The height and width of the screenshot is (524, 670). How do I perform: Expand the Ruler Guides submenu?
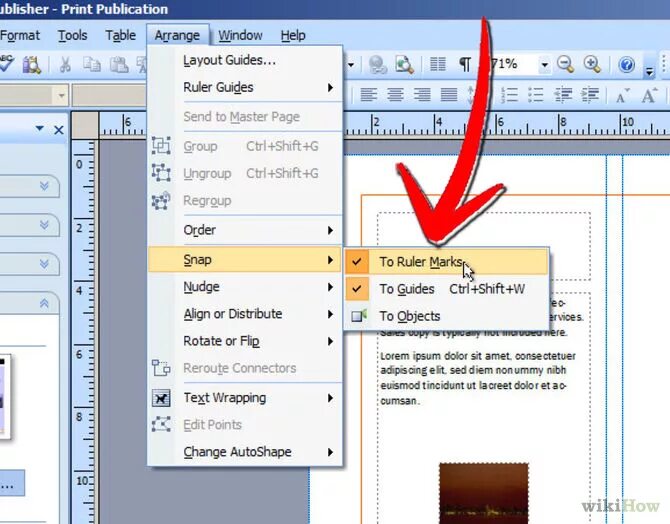[x=245, y=87]
